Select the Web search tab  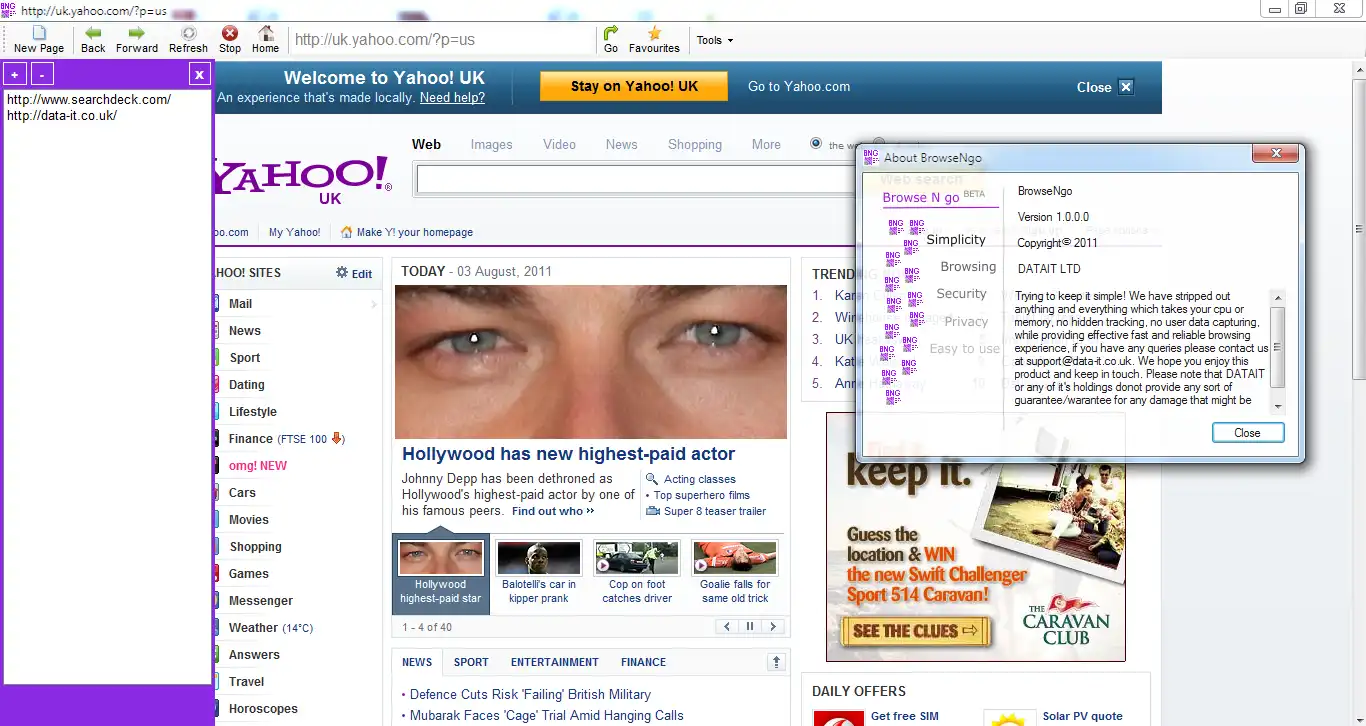coord(426,144)
